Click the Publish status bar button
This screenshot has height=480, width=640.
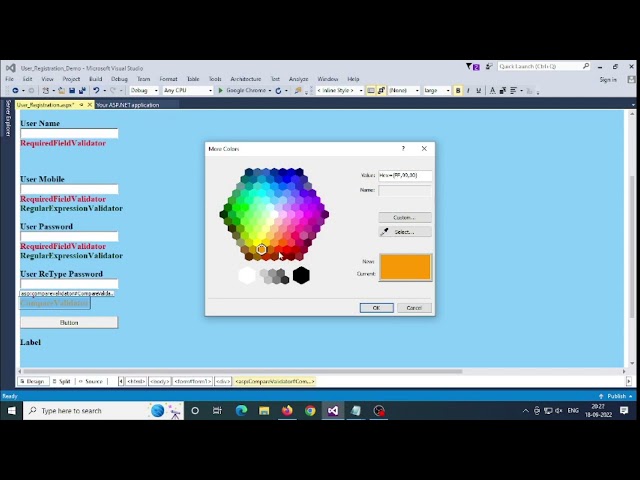click(616, 396)
